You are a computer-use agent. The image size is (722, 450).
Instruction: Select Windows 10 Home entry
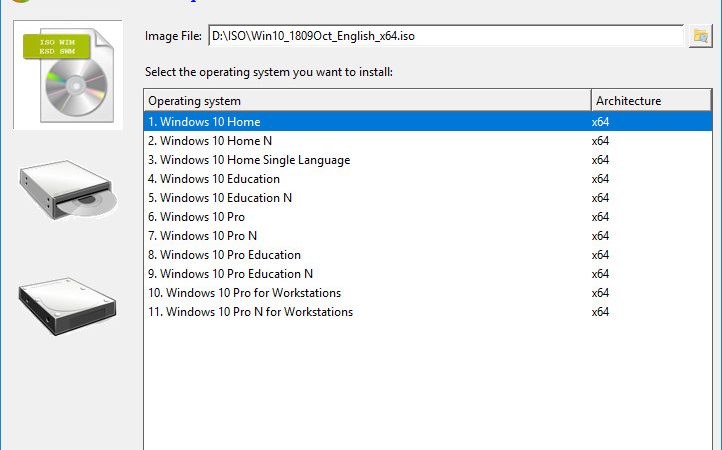(428, 122)
